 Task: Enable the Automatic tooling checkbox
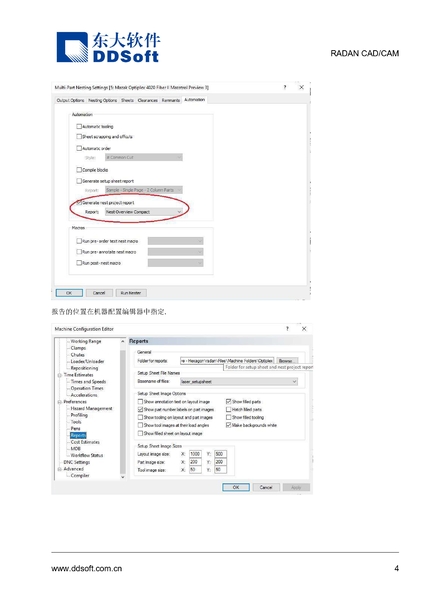[79, 126]
